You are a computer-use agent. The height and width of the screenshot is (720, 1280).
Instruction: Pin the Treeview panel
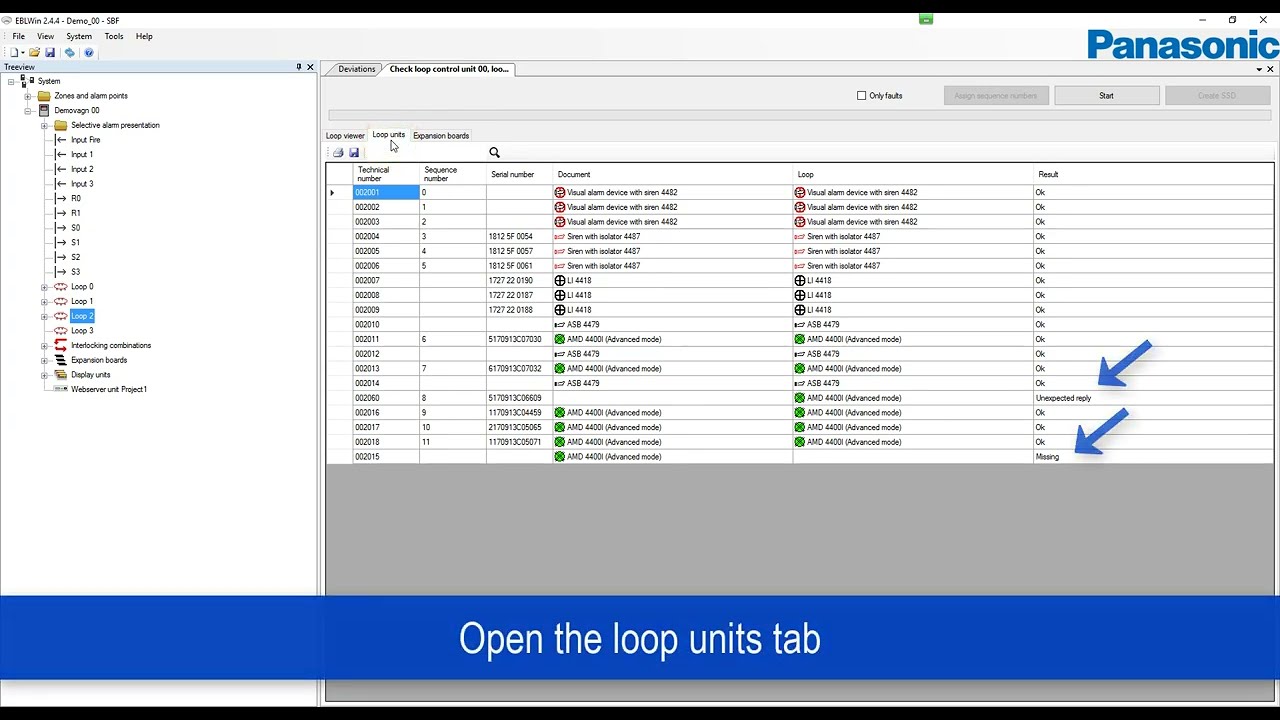[x=298, y=67]
